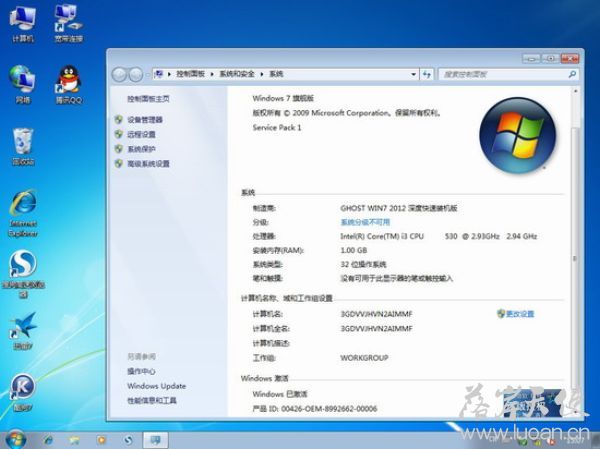Select the 计算机名 value 3GDVVJHVN2AIMMF
Image resolution: width=600 pixels, height=449 pixels.
tap(377, 314)
